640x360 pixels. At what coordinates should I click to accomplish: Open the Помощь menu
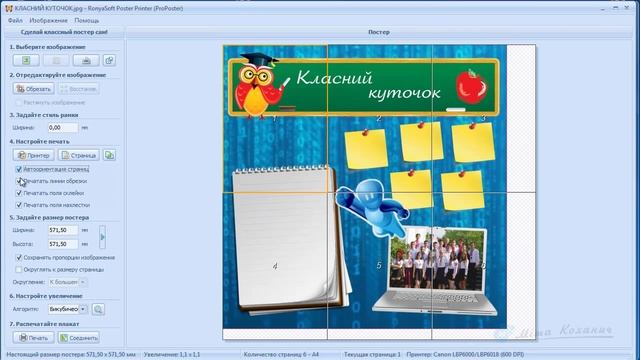point(87,20)
